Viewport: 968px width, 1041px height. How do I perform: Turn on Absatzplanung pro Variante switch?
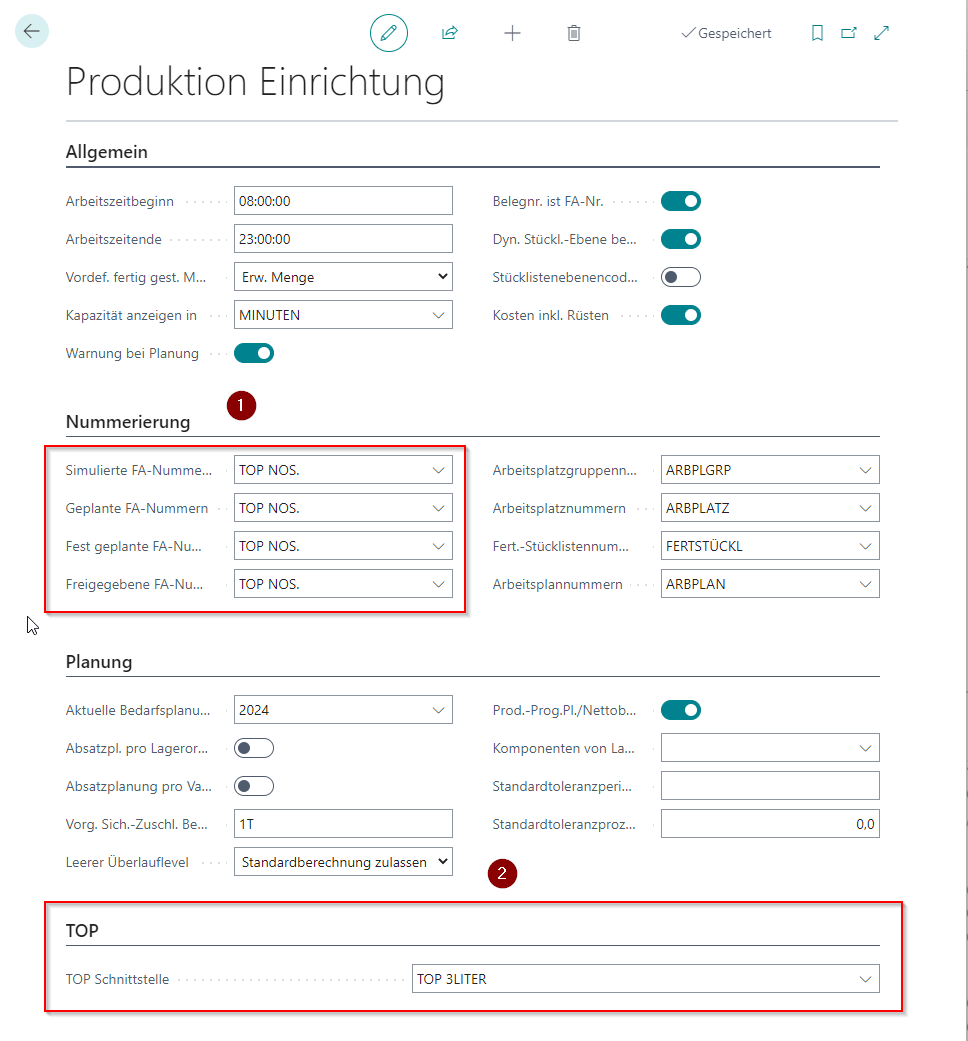pyautogui.click(x=254, y=786)
